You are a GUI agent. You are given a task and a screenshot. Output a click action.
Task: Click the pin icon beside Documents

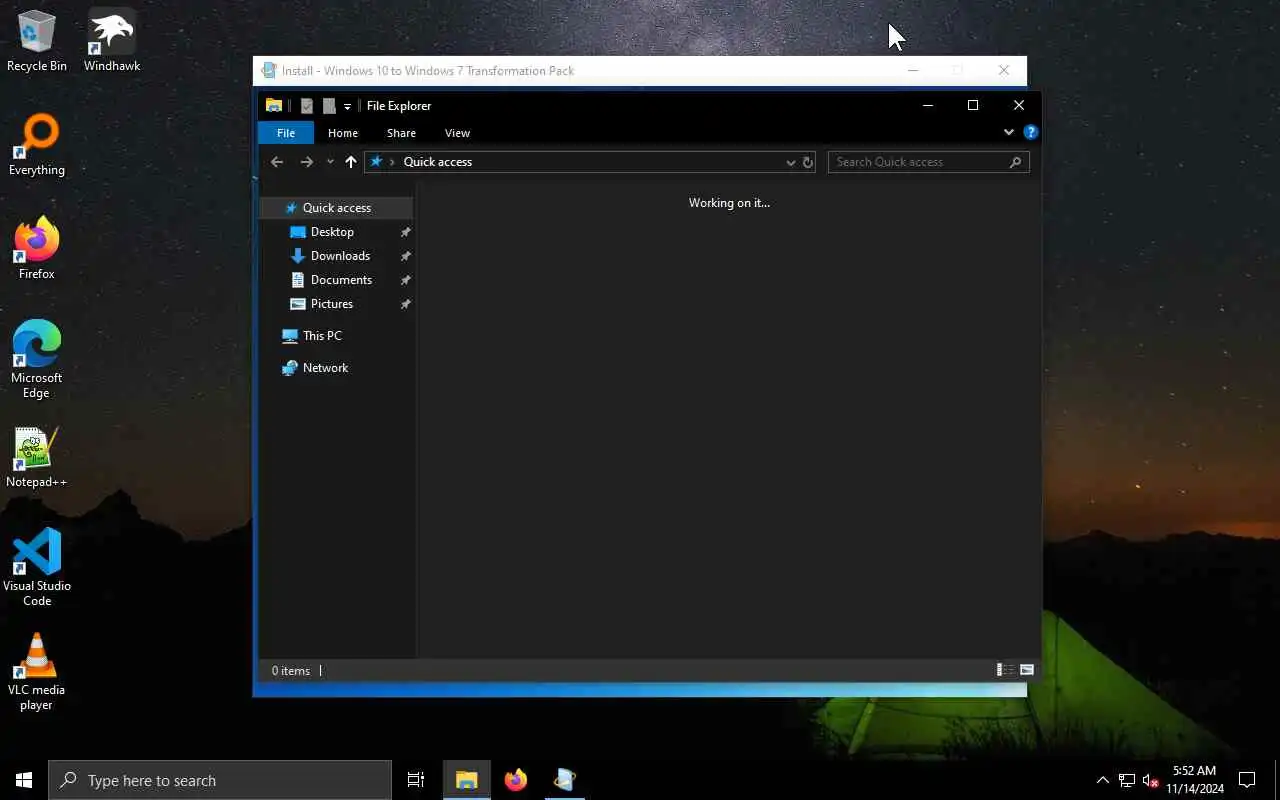click(405, 280)
